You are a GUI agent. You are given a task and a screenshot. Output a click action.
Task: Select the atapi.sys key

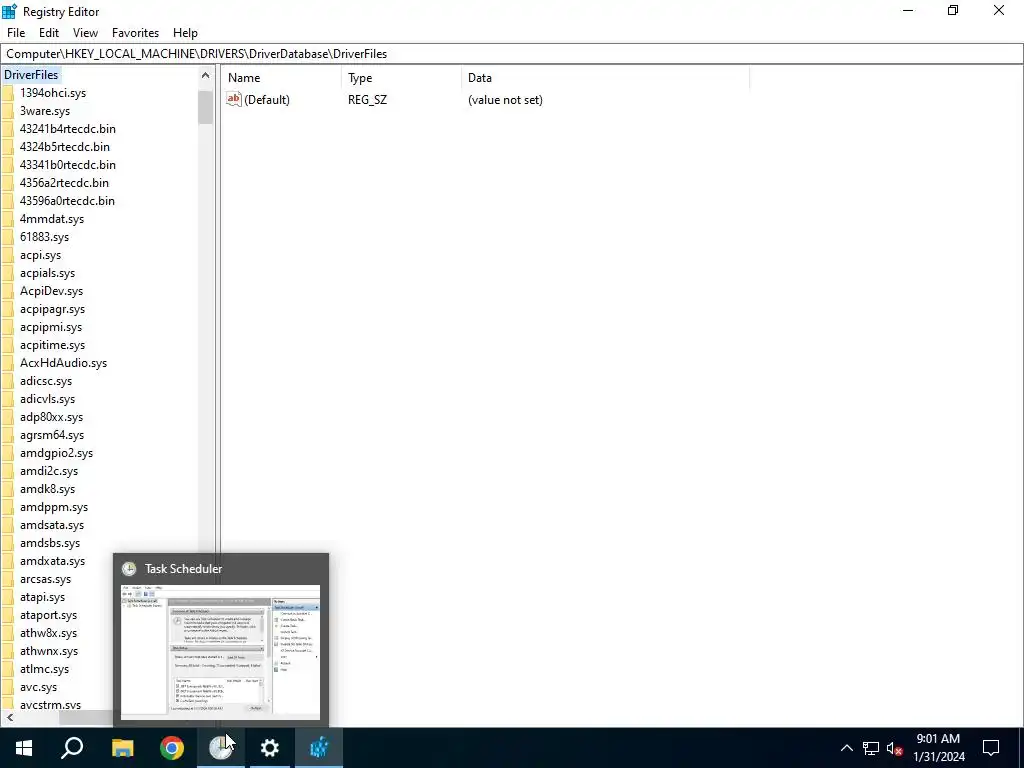(x=42, y=597)
